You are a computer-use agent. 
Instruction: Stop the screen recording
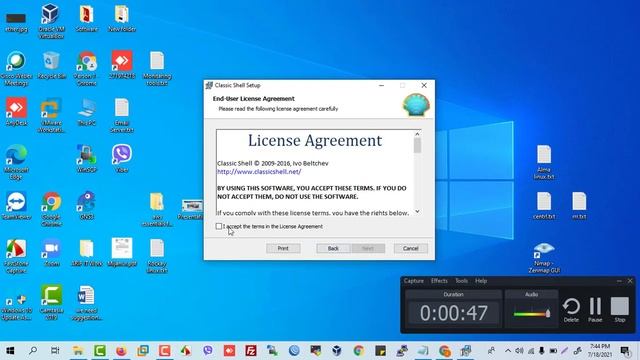click(x=620, y=310)
